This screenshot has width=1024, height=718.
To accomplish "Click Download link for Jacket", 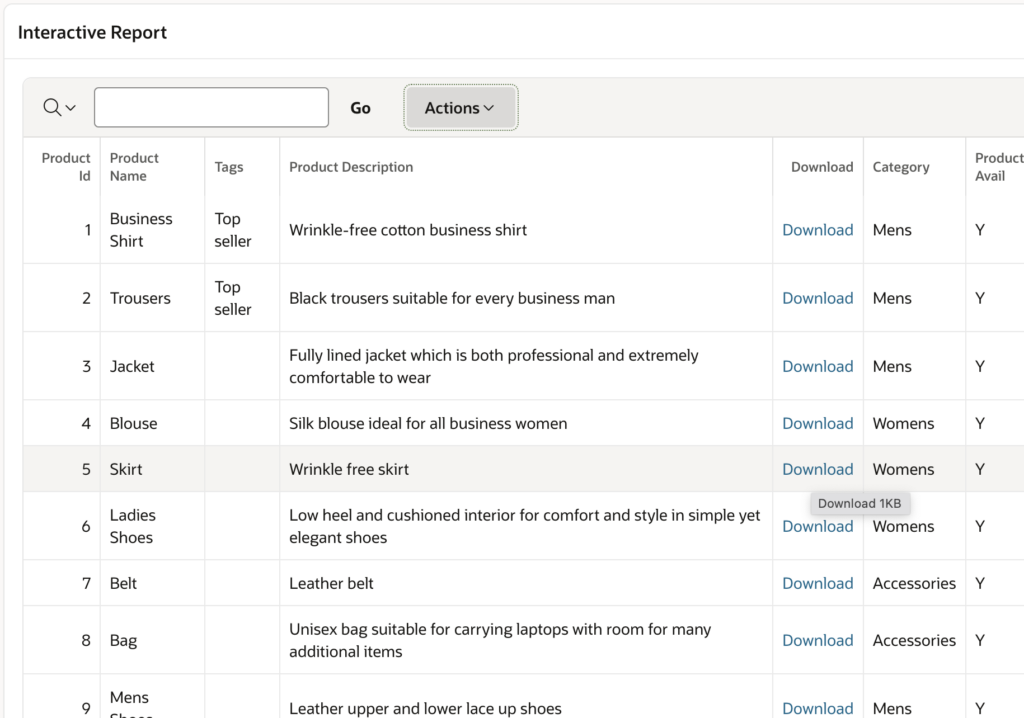I will pyautogui.click(x=817, y=366).
